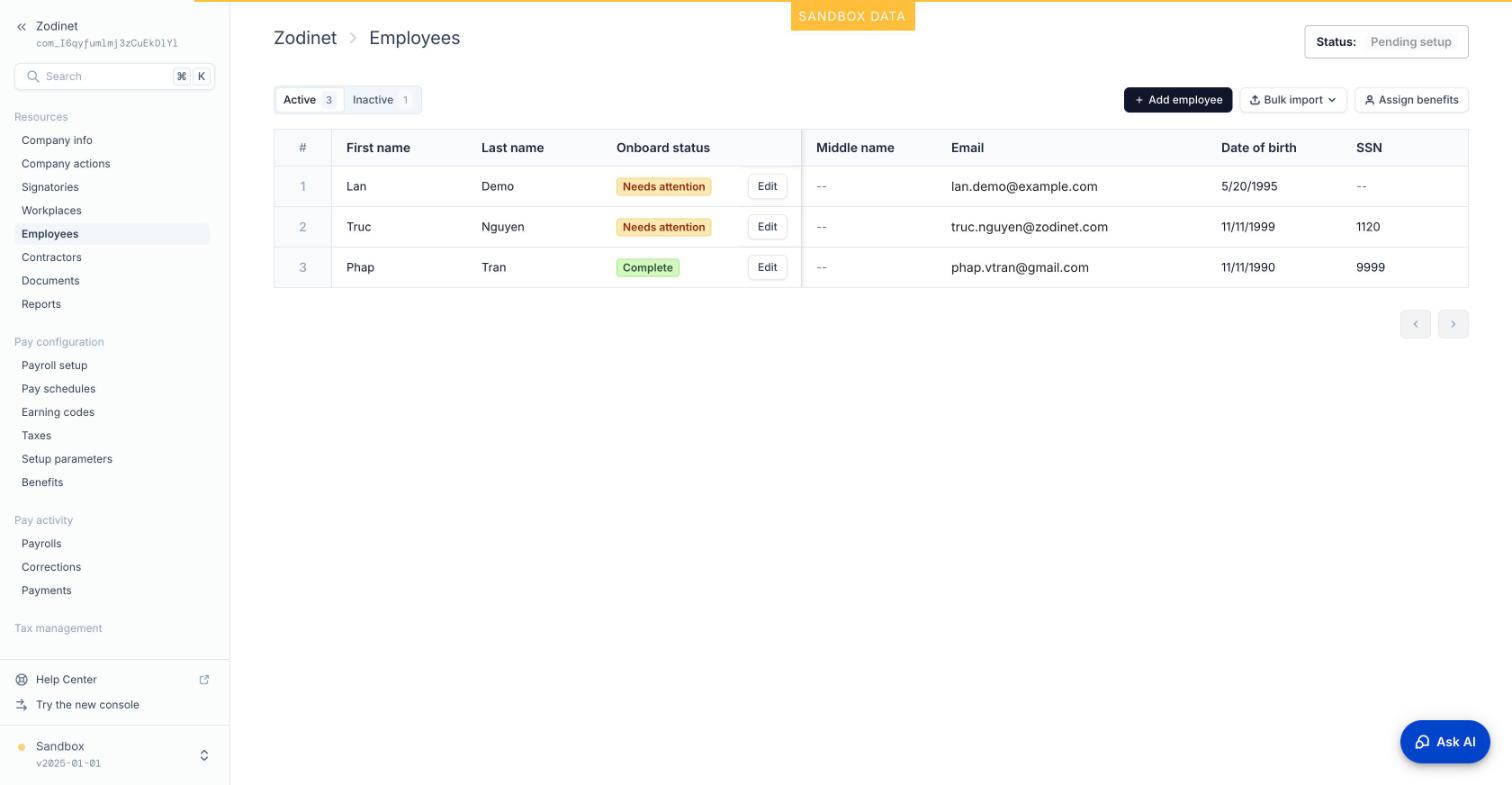Screen dimensions: 1512x785
Task: Edit employee Lan Demo
Action: pyautogui.click(x=767, y=187)
